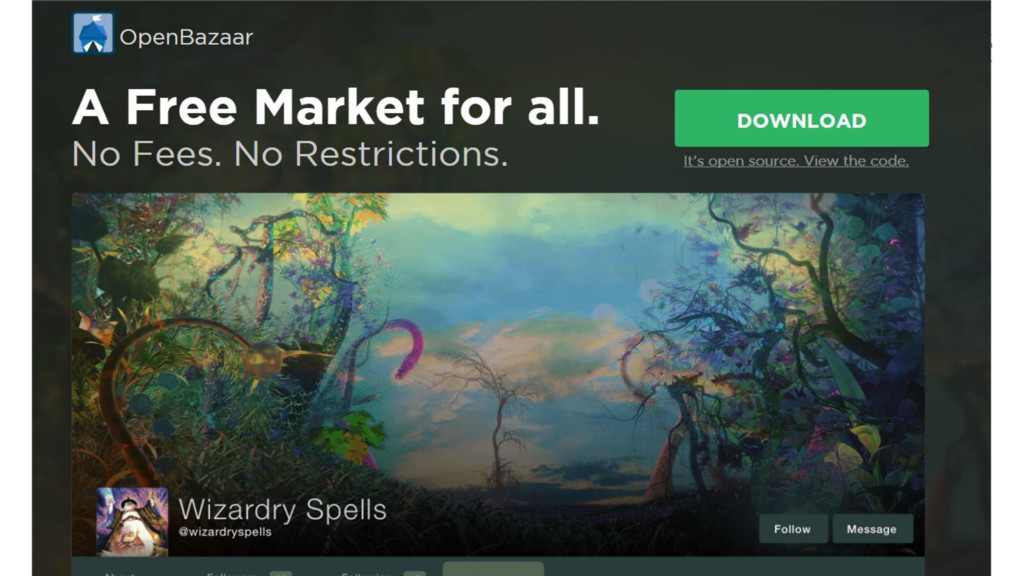Screen dimensions: 1024x576
Task: Message the Wizardry Spells store
Action: coord(872,529)
